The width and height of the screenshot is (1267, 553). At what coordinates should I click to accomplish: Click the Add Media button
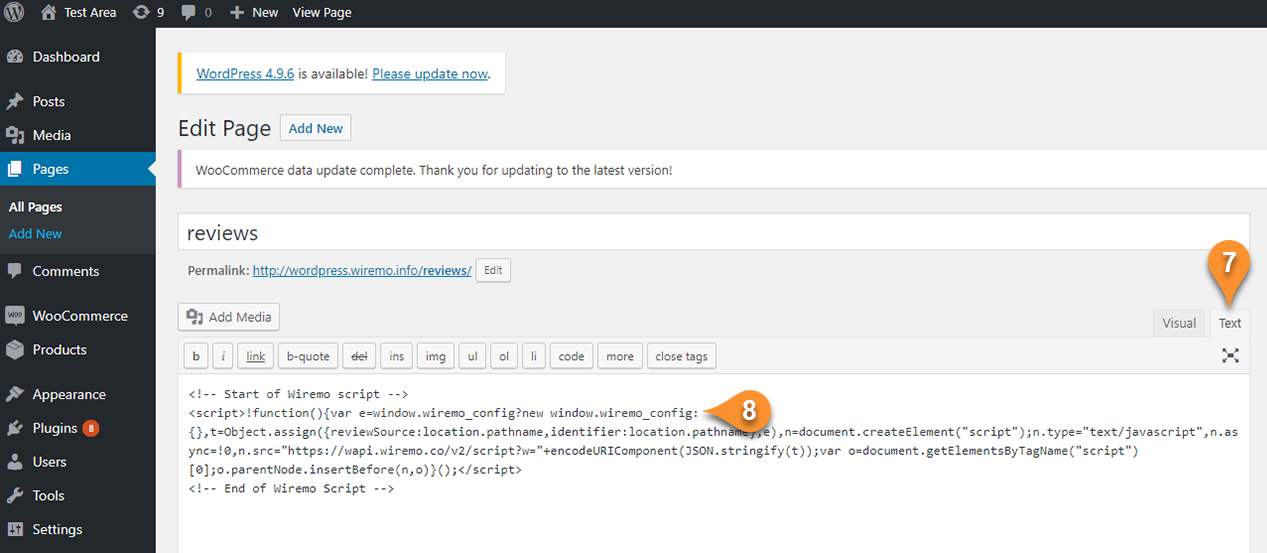[x=229, y=317]
